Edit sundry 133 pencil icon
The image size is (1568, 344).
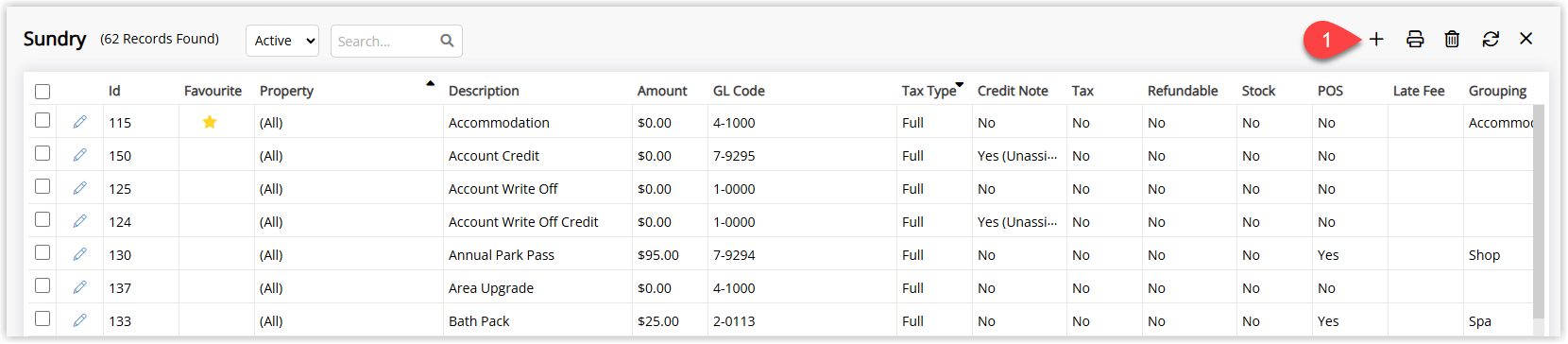pos(79,320)
